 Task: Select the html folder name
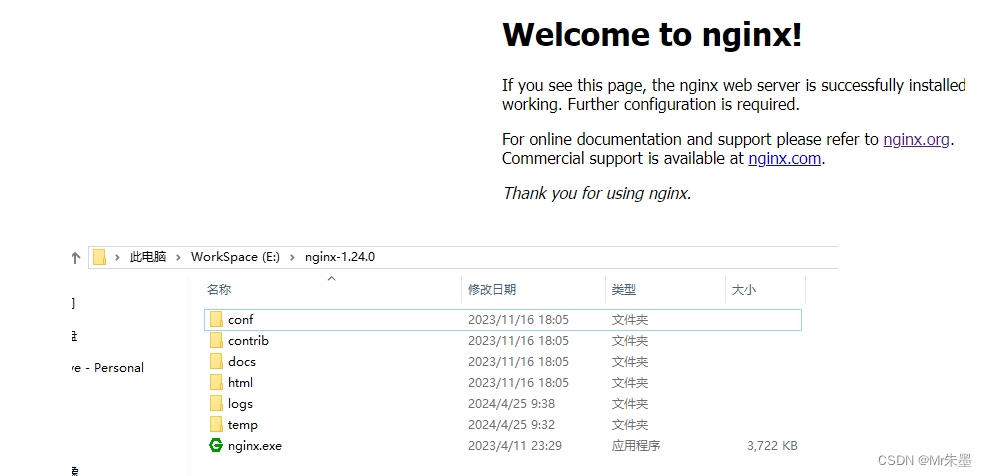240,383
